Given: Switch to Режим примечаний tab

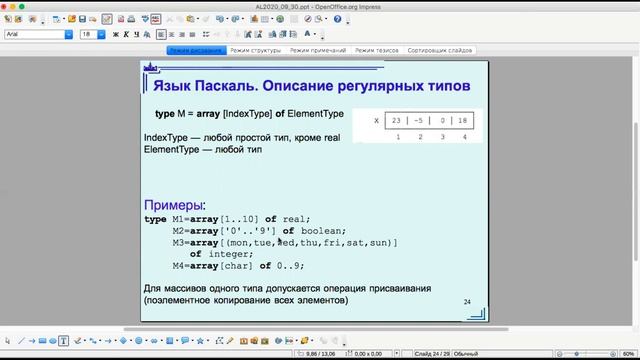Looking at the screenshot, I should [318, 50].
